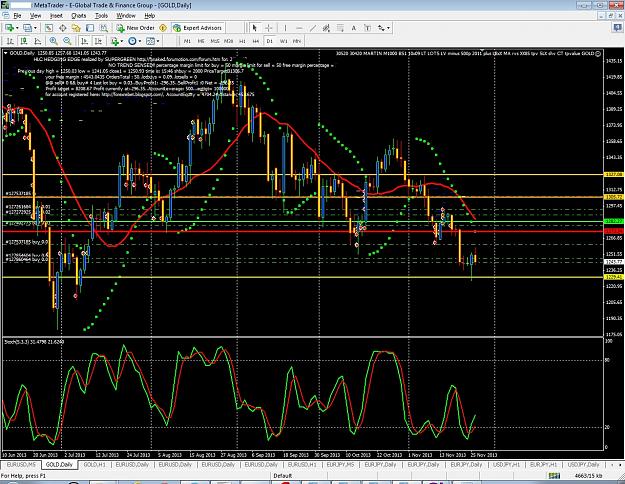This screenshot has width=625, height=484.
Task: Select the arrow Cursor tool
Action: click(x=255, y=28)
